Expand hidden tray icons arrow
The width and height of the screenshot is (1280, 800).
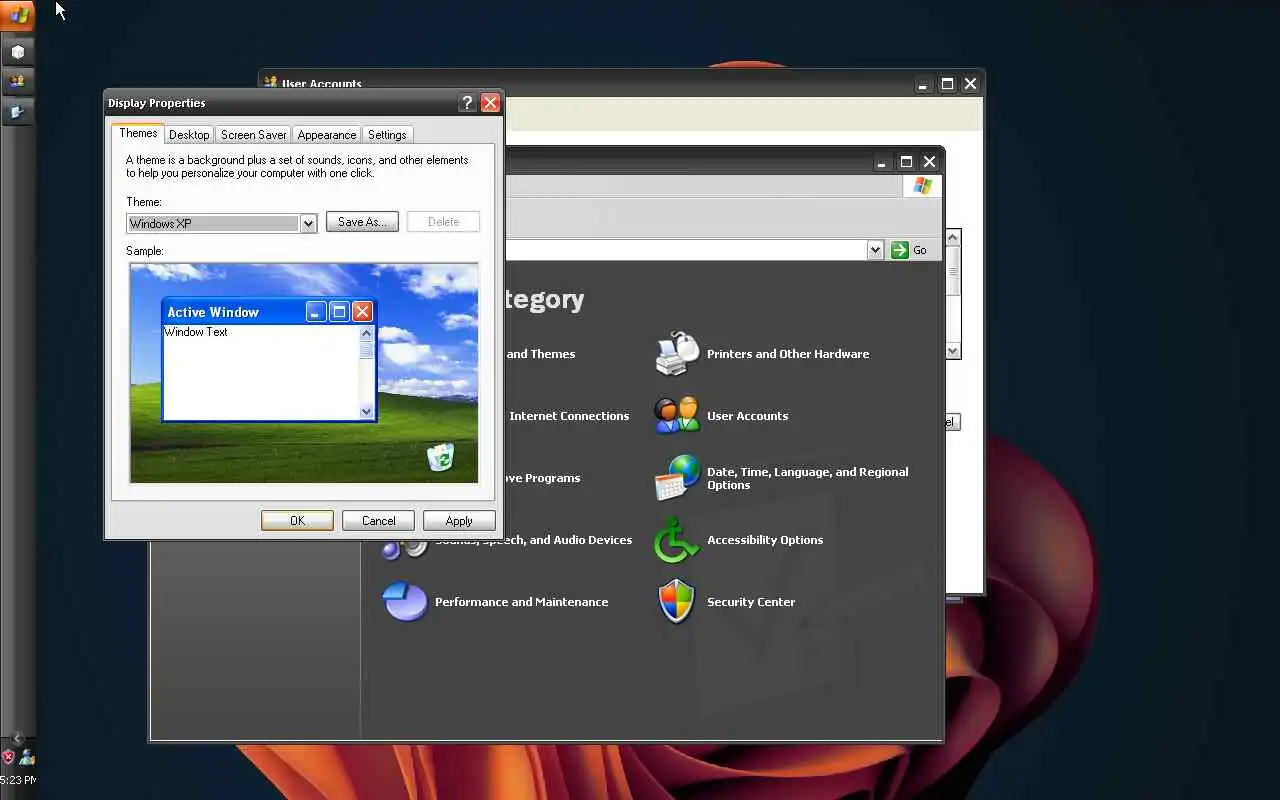tap(17, 739)
